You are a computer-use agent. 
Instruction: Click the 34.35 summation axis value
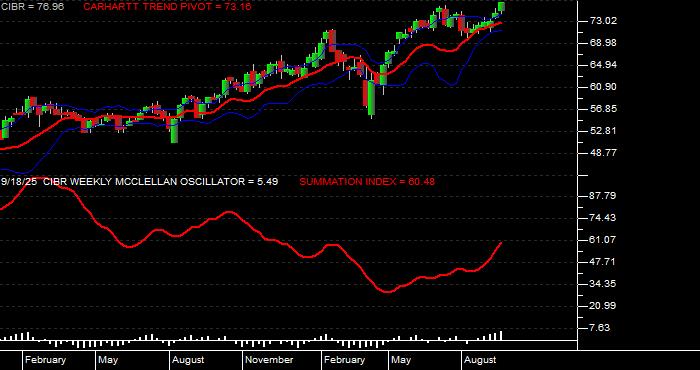pyautogui.click(x=603, y=284)
